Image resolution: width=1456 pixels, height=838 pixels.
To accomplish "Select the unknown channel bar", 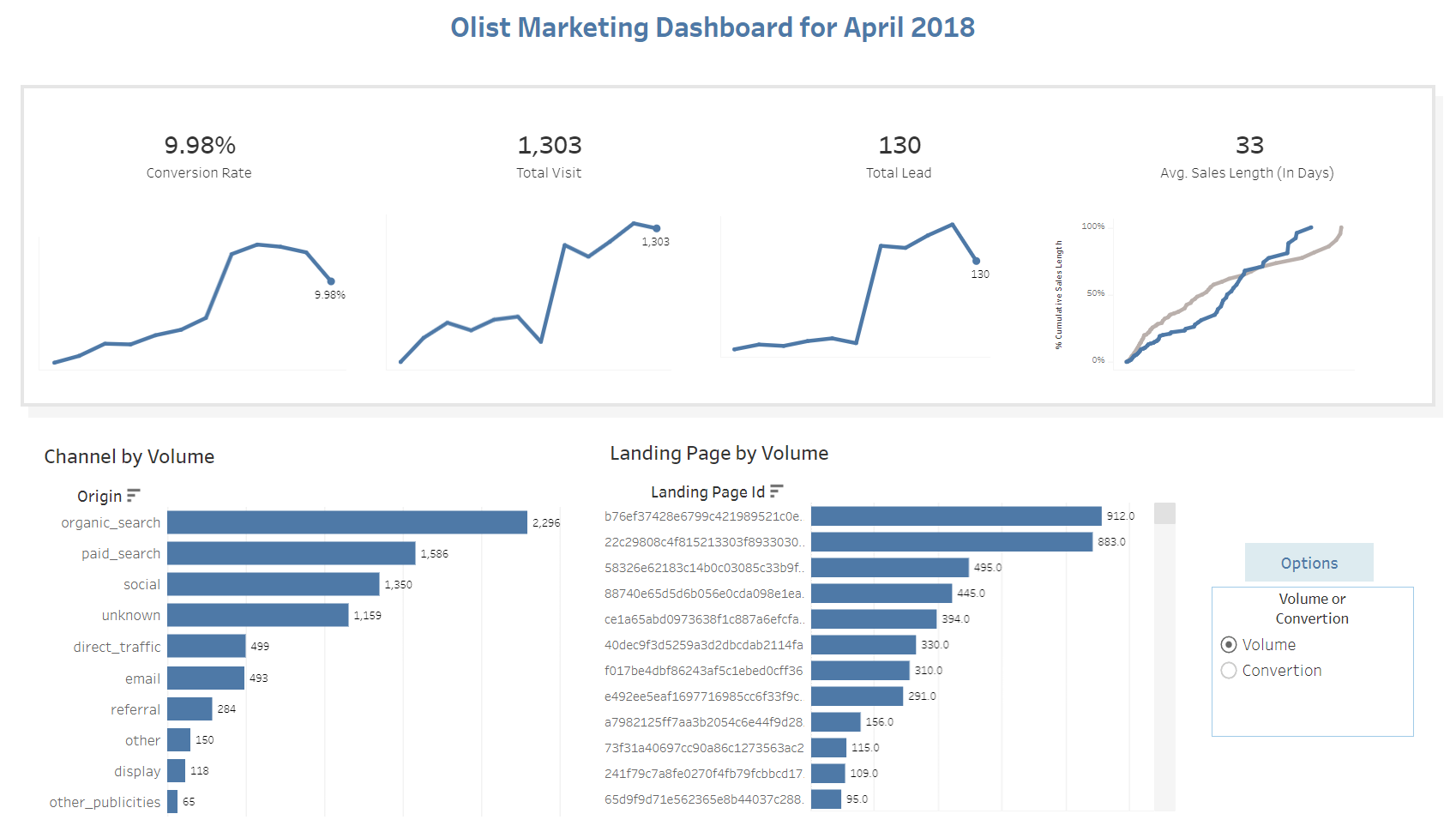I will click(258, 615).
